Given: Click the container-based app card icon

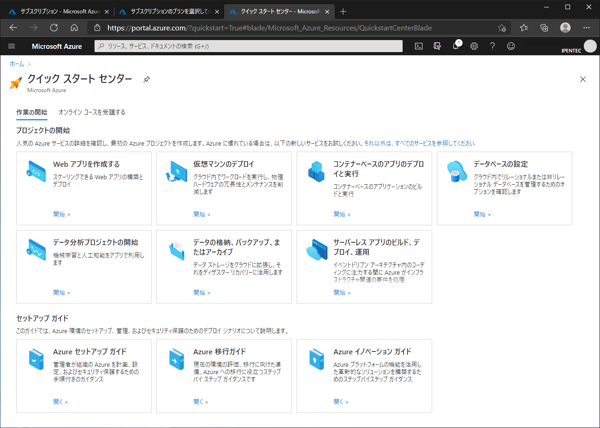Looking at the screenshot, I should point(316,171).
